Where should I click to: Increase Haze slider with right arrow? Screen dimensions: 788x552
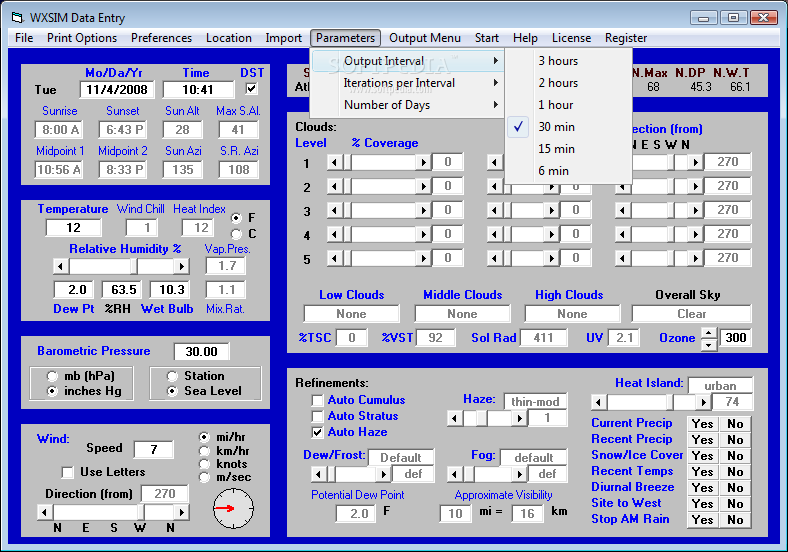point(520,418)
